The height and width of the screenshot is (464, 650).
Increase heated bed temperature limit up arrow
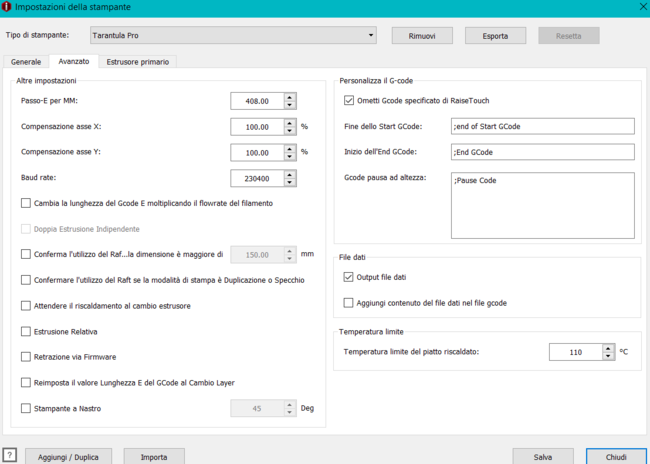tap(608, 348)
